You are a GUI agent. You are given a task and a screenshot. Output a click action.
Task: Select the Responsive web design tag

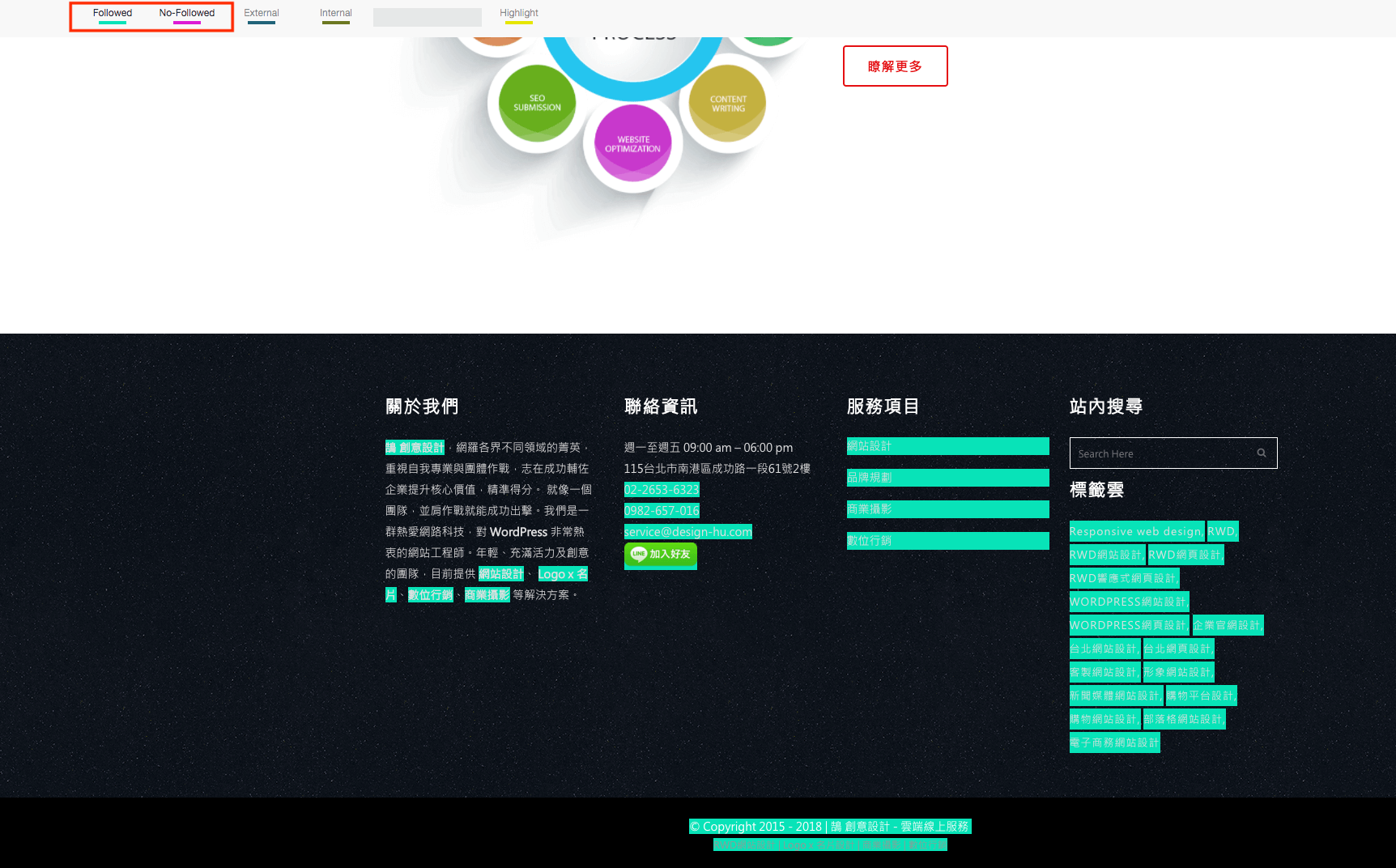[x=1135, y=532]
